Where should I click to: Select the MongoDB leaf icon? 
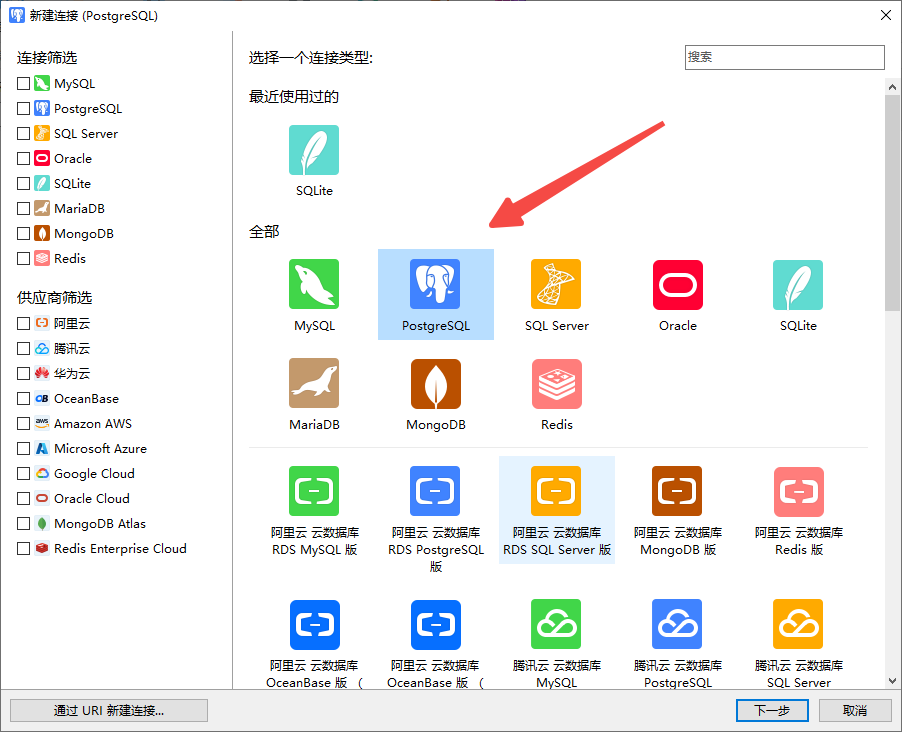[x=435, y=383]
